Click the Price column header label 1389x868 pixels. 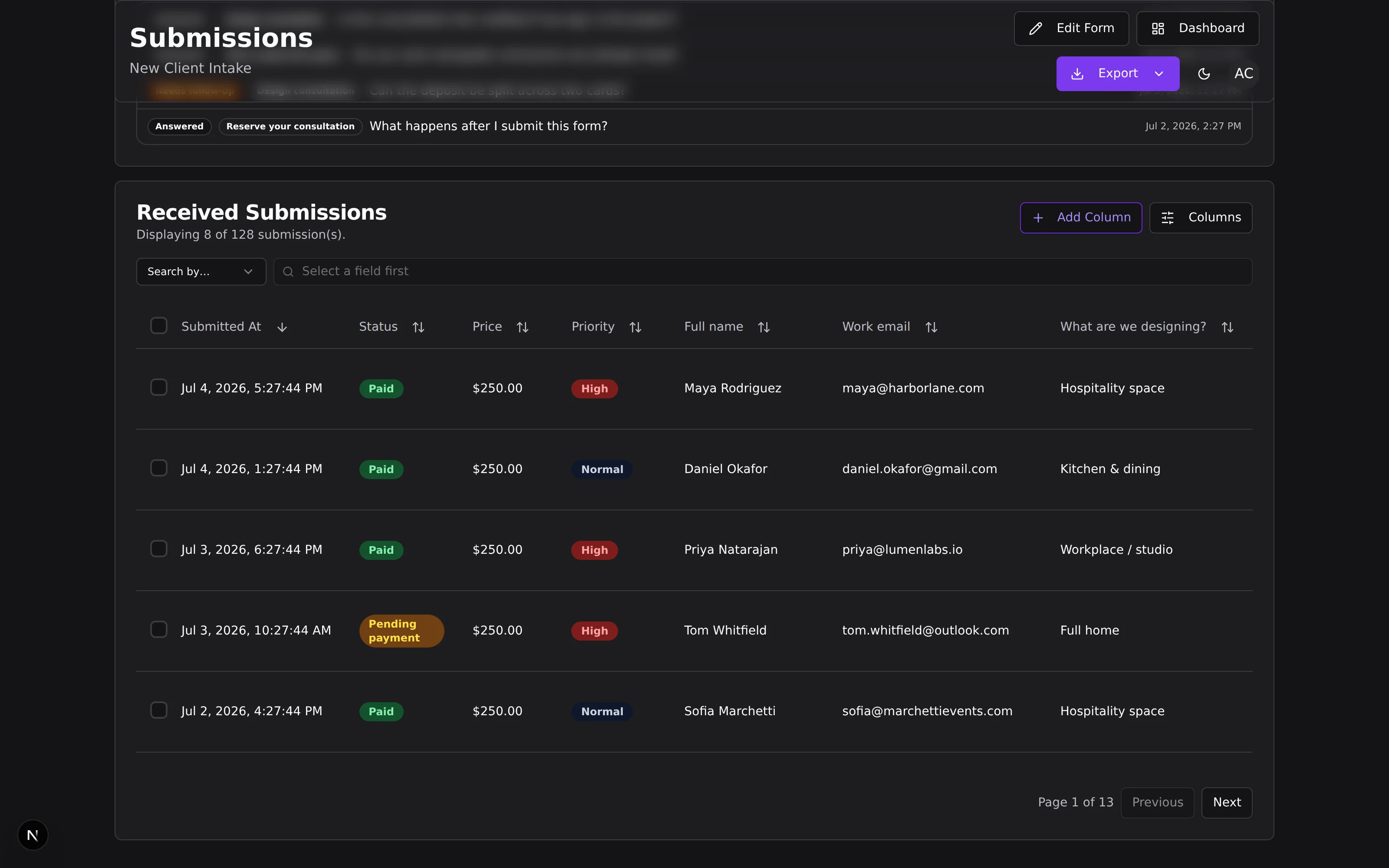(487, 327)
